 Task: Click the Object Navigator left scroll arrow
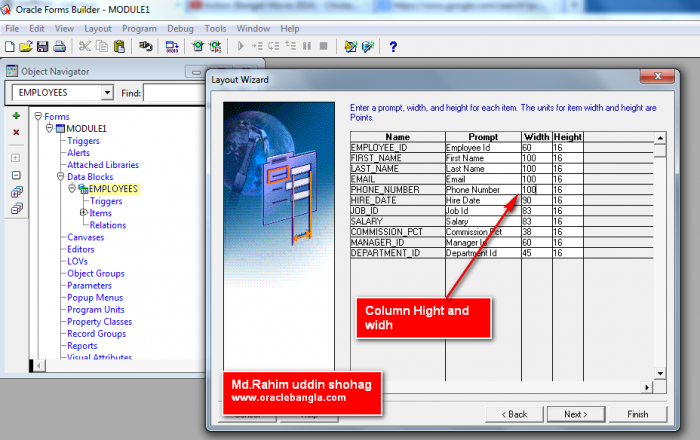tap(39, 366)
